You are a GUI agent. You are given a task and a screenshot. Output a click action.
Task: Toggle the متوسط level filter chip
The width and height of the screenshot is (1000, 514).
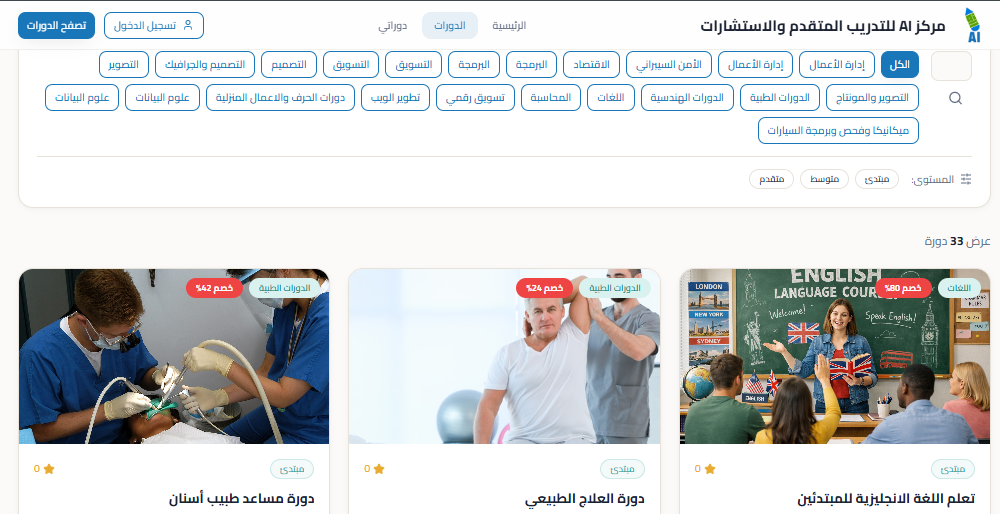click(825, 179)
